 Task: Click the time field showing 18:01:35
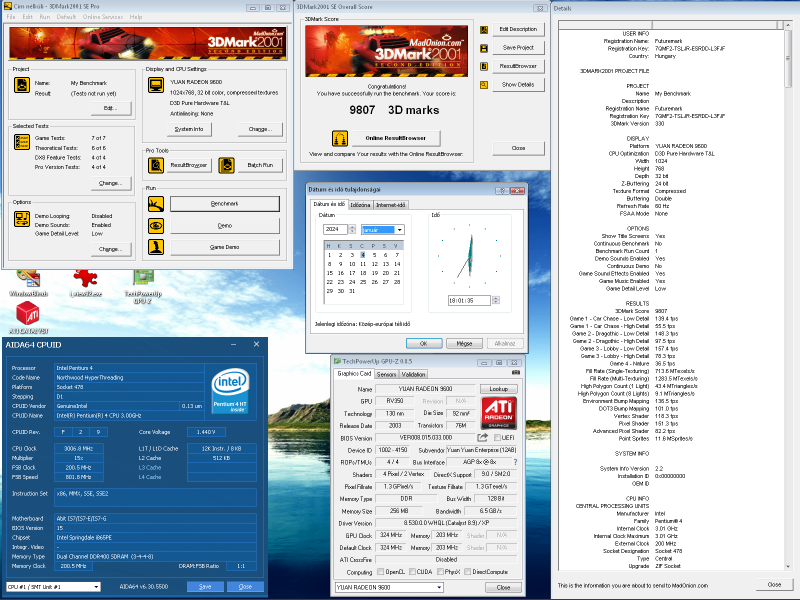pos(469,301)
